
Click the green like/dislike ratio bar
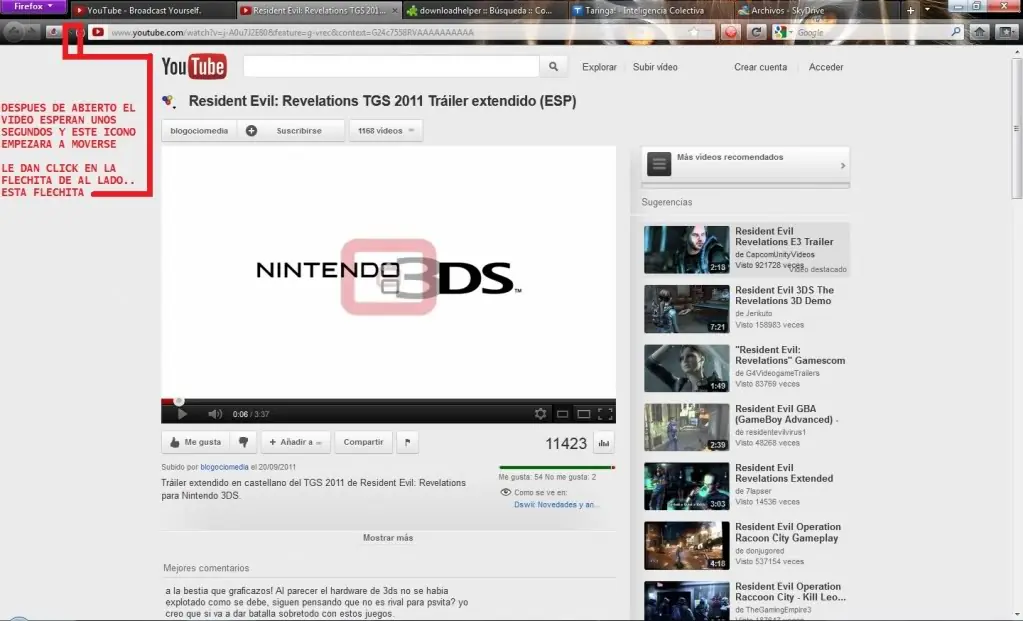pos(557,467)
